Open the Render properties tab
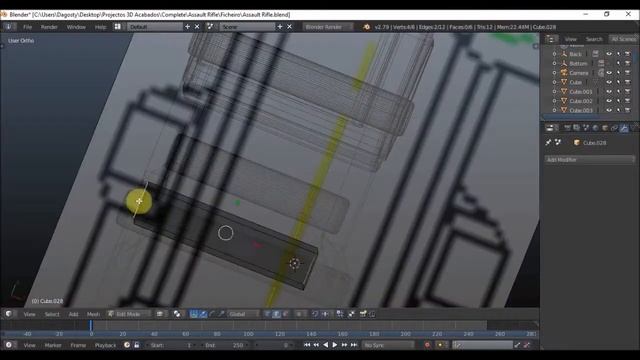Image resolution: width=640 pixels, height=360 pixels. [x=567, y=128]
